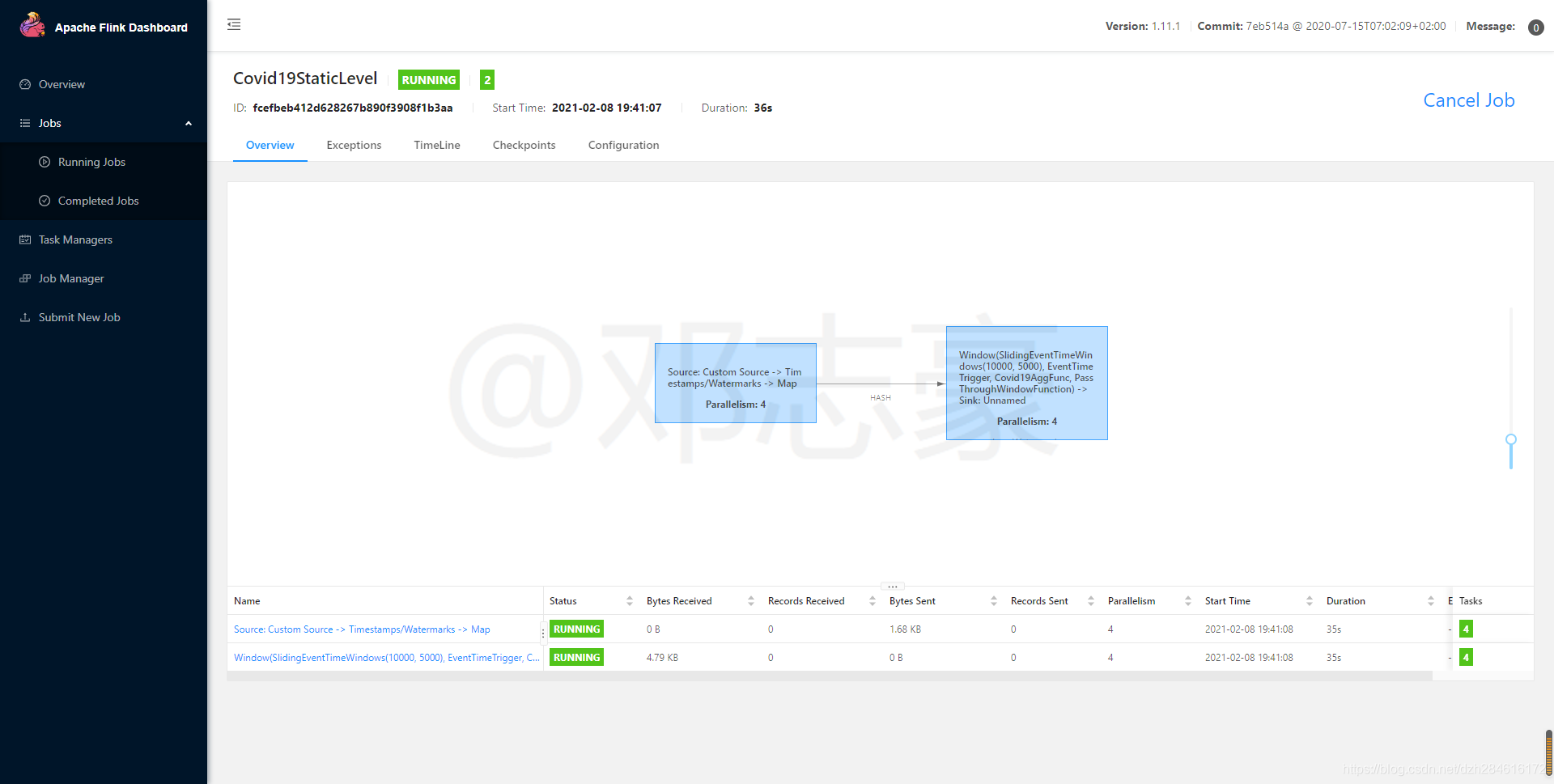This screenshot has width=1554, height=784.
Task: Click RUNNING status badge in Window row
Action: 576,658
